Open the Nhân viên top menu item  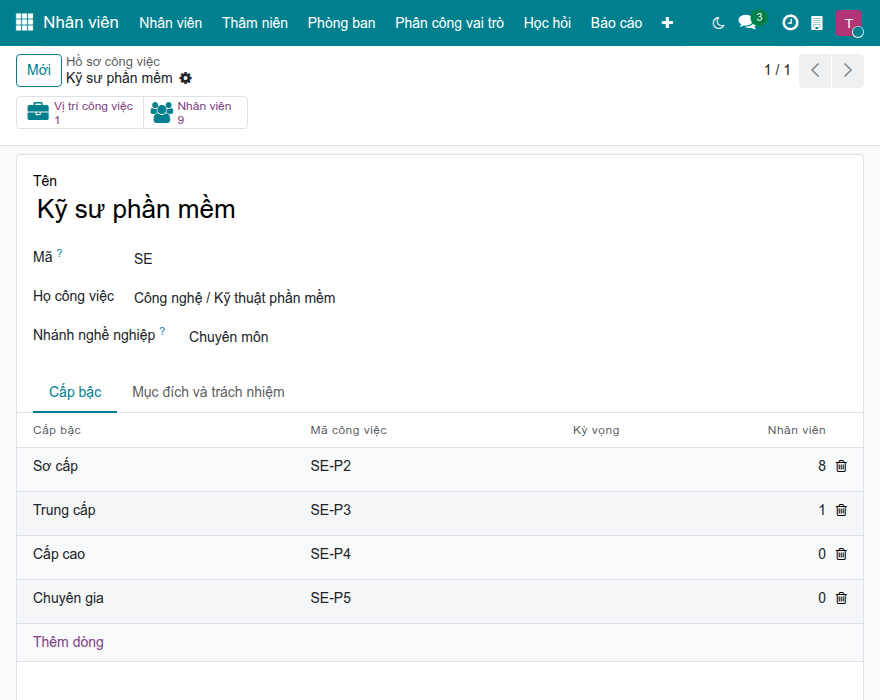point(171,23)
